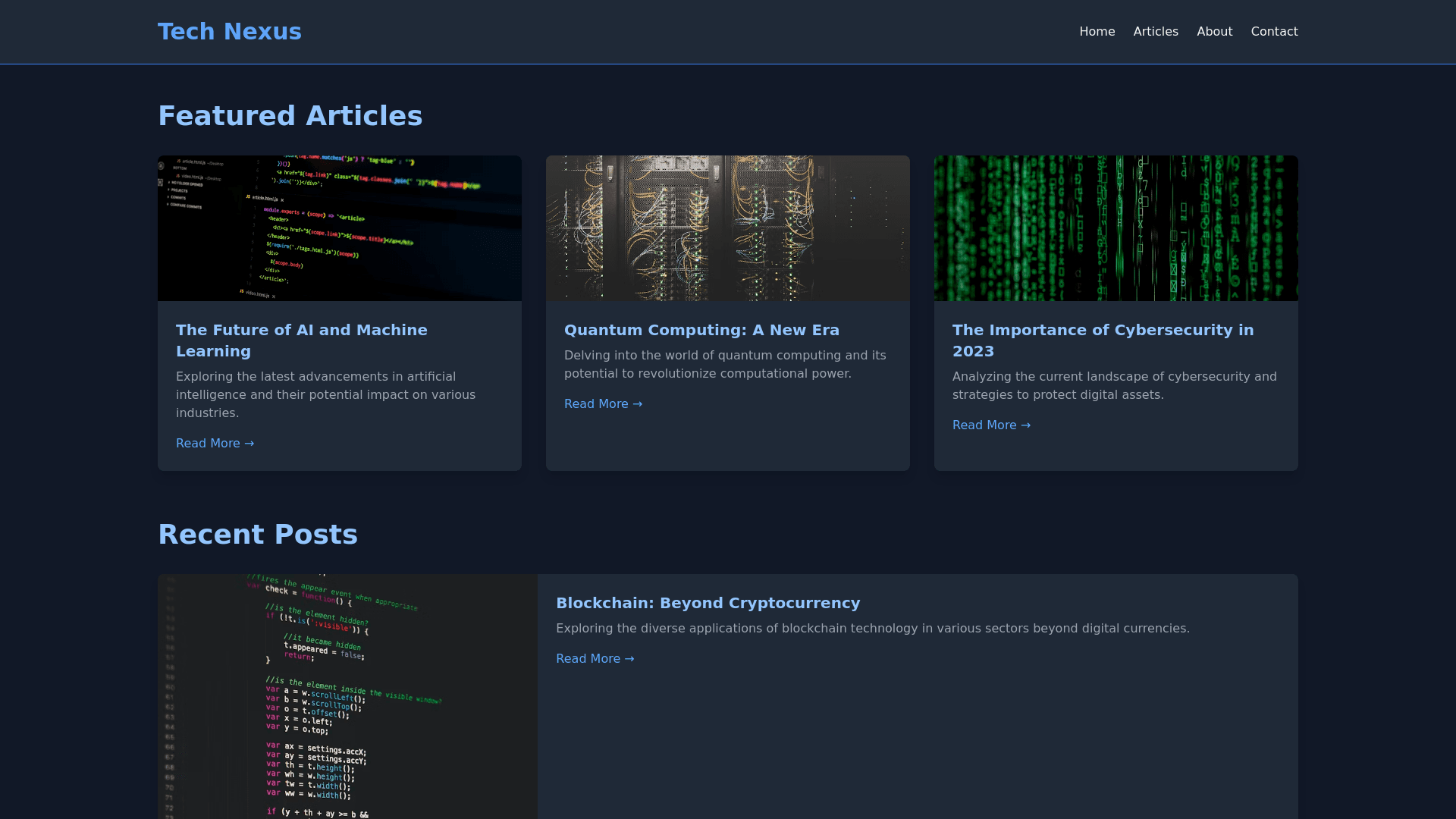Open the Articles navigation item

click(1156, 31)
